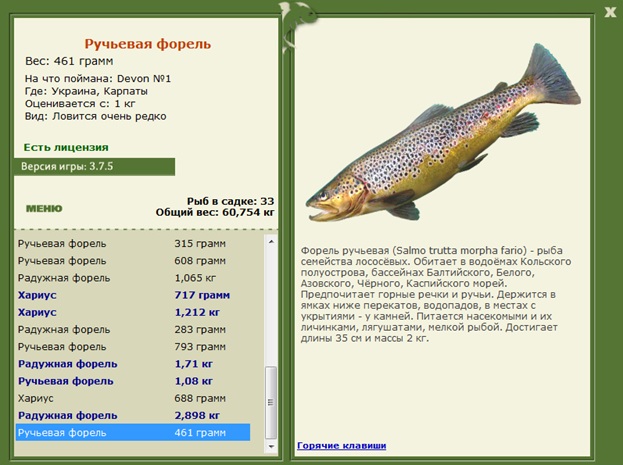623x465 pixels.
Task: Select Ручьевая форель 608 грамм row
Action: (x=133, y=261)
